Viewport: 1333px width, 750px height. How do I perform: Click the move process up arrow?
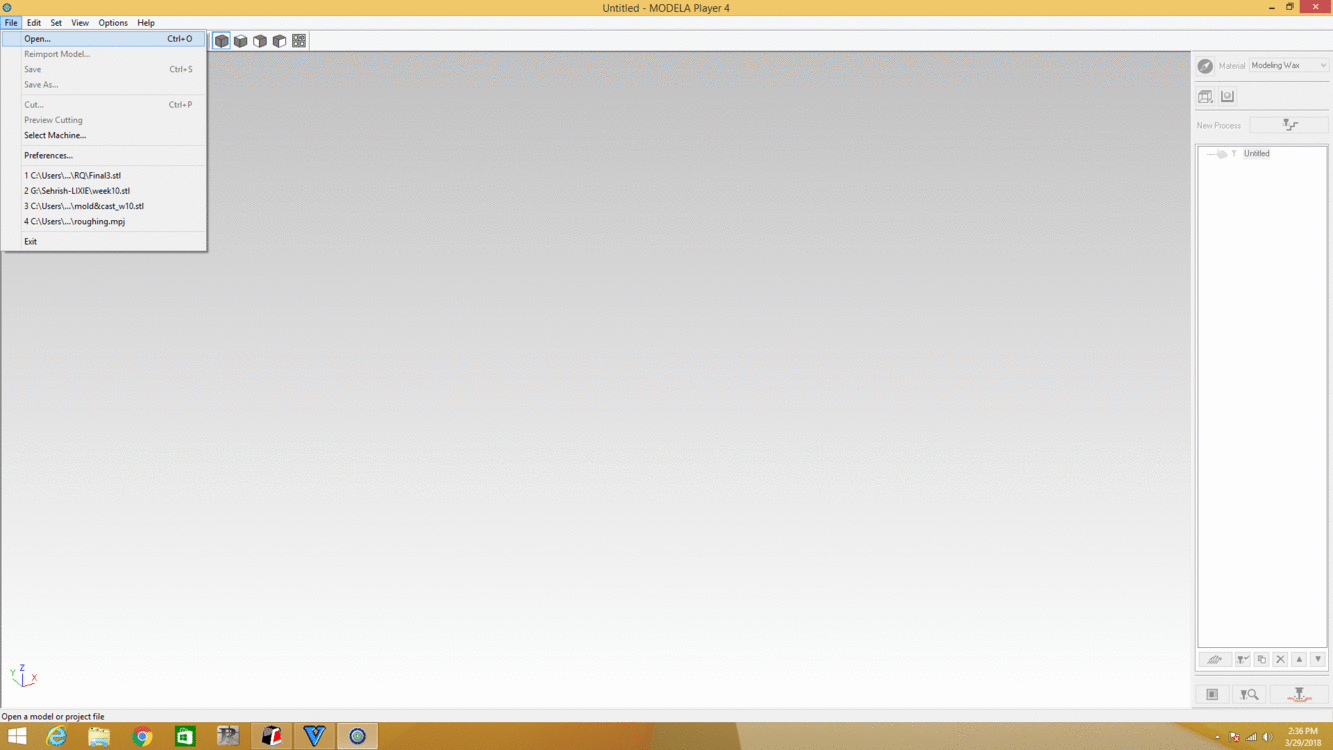(1299, 660)
